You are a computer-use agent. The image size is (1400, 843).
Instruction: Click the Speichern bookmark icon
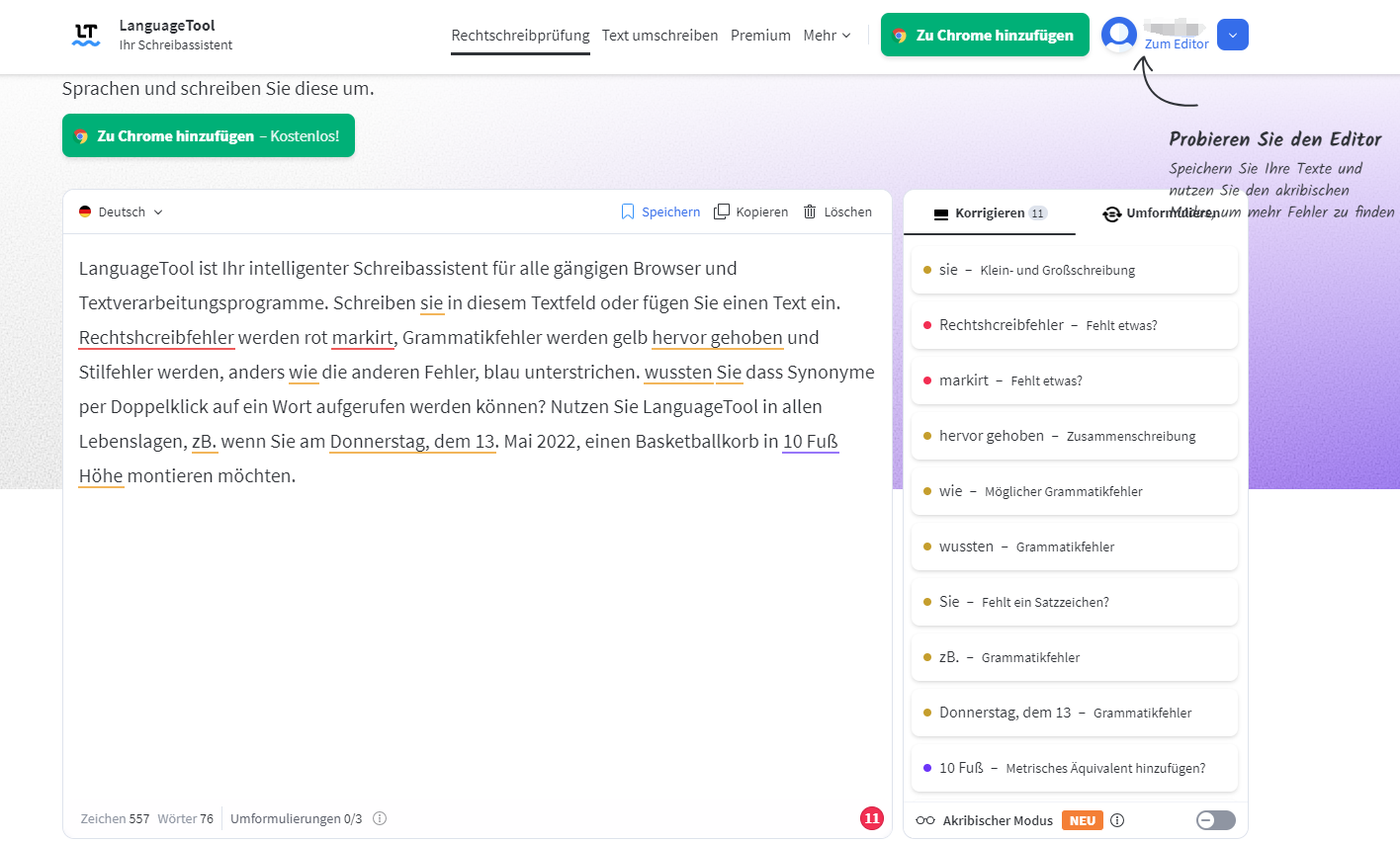(628, 211)
